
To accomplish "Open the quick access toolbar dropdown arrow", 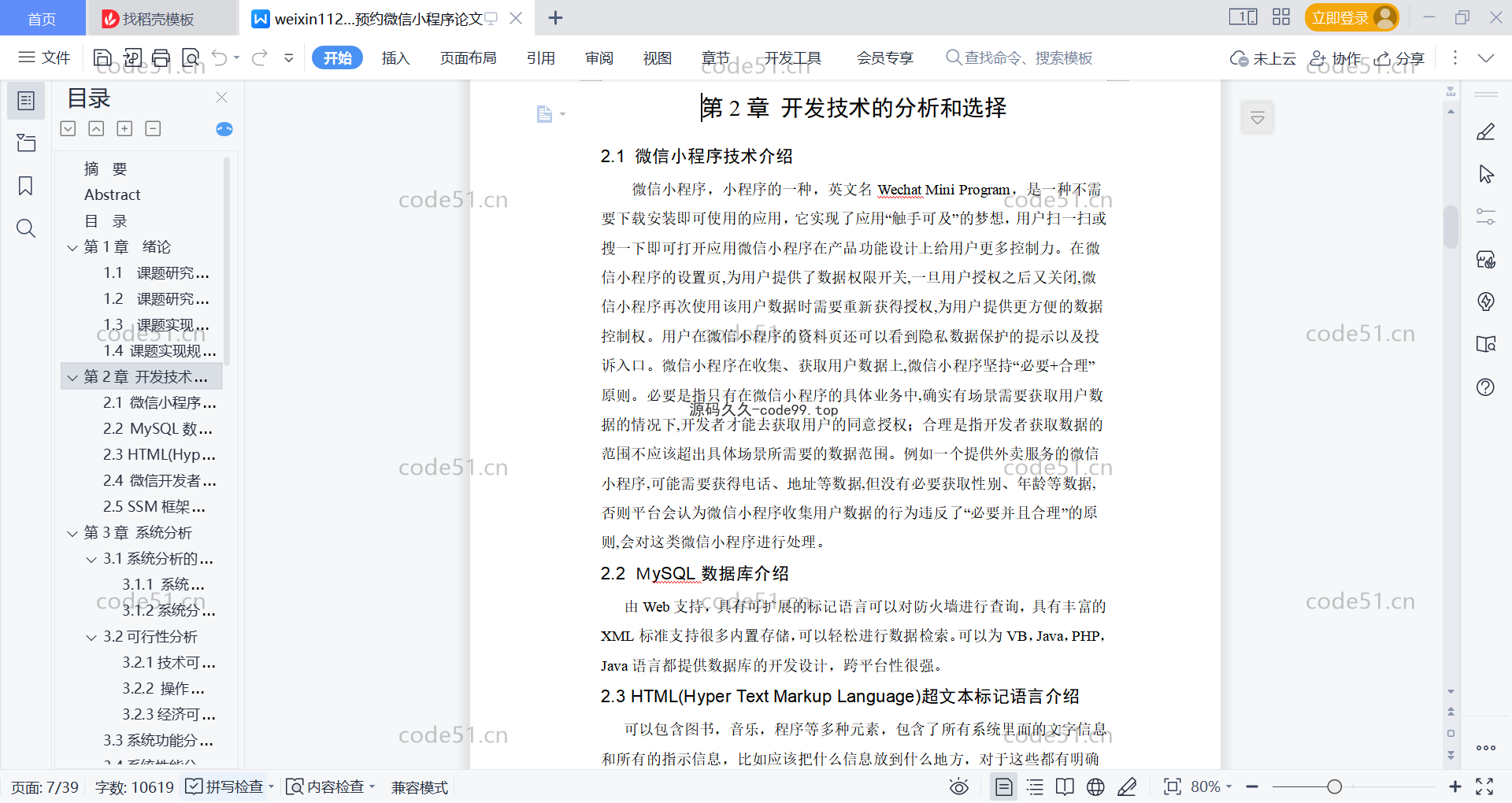I will point(289,57).
